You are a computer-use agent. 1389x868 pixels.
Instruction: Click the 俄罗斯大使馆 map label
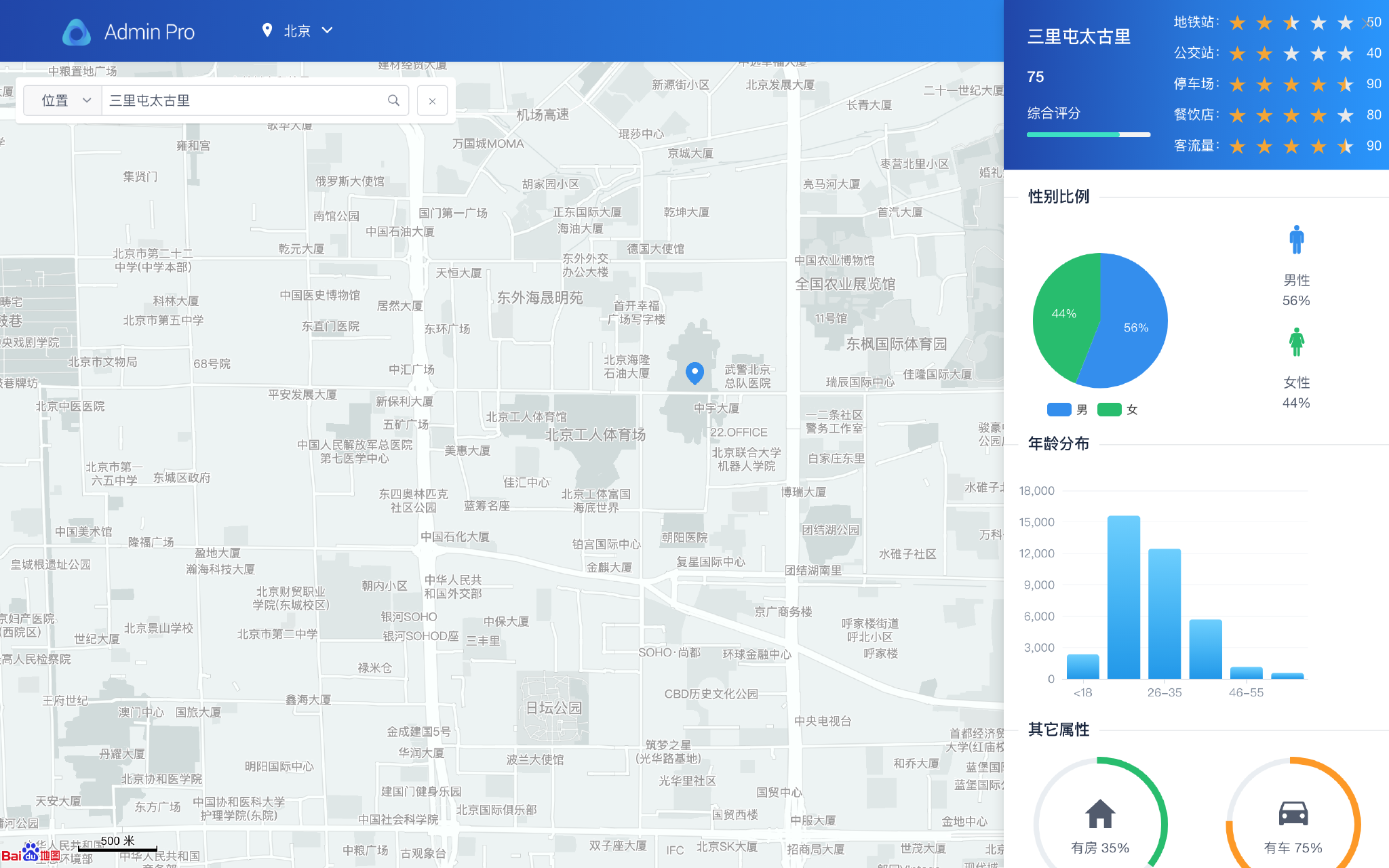(350, 181)
